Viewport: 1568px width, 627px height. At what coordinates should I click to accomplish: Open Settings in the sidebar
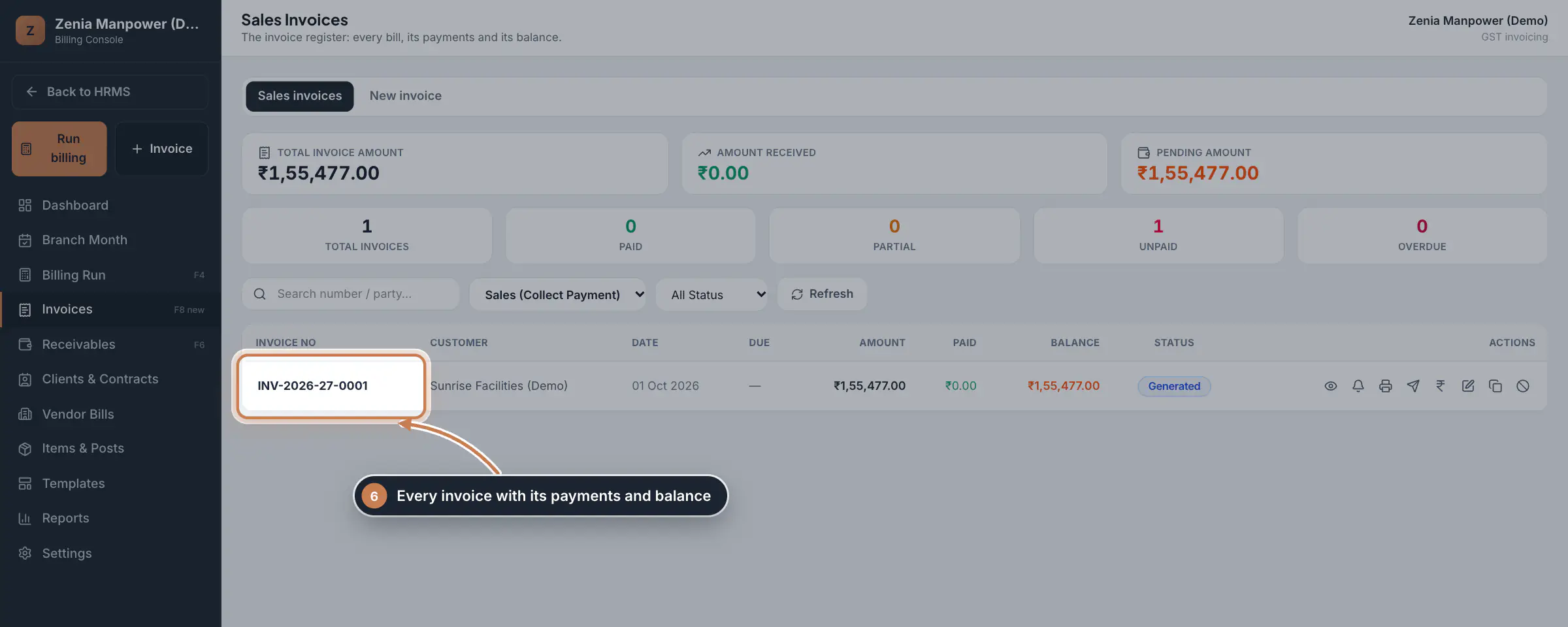[110, 553]
